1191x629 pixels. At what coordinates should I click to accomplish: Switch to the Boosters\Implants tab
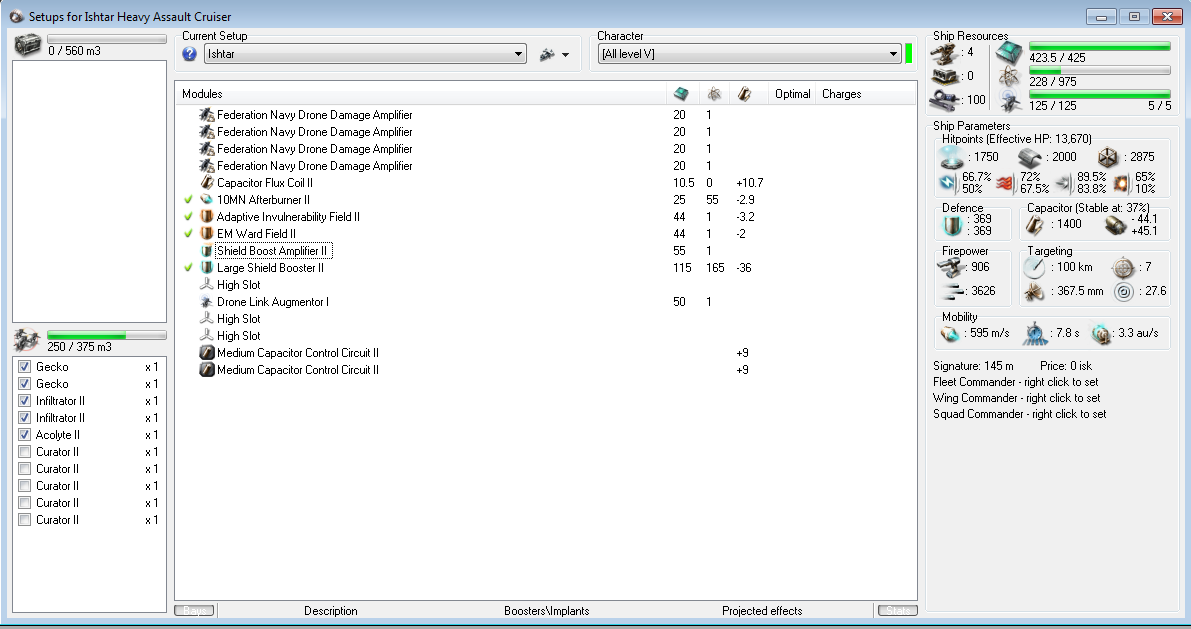coord(546,611)
